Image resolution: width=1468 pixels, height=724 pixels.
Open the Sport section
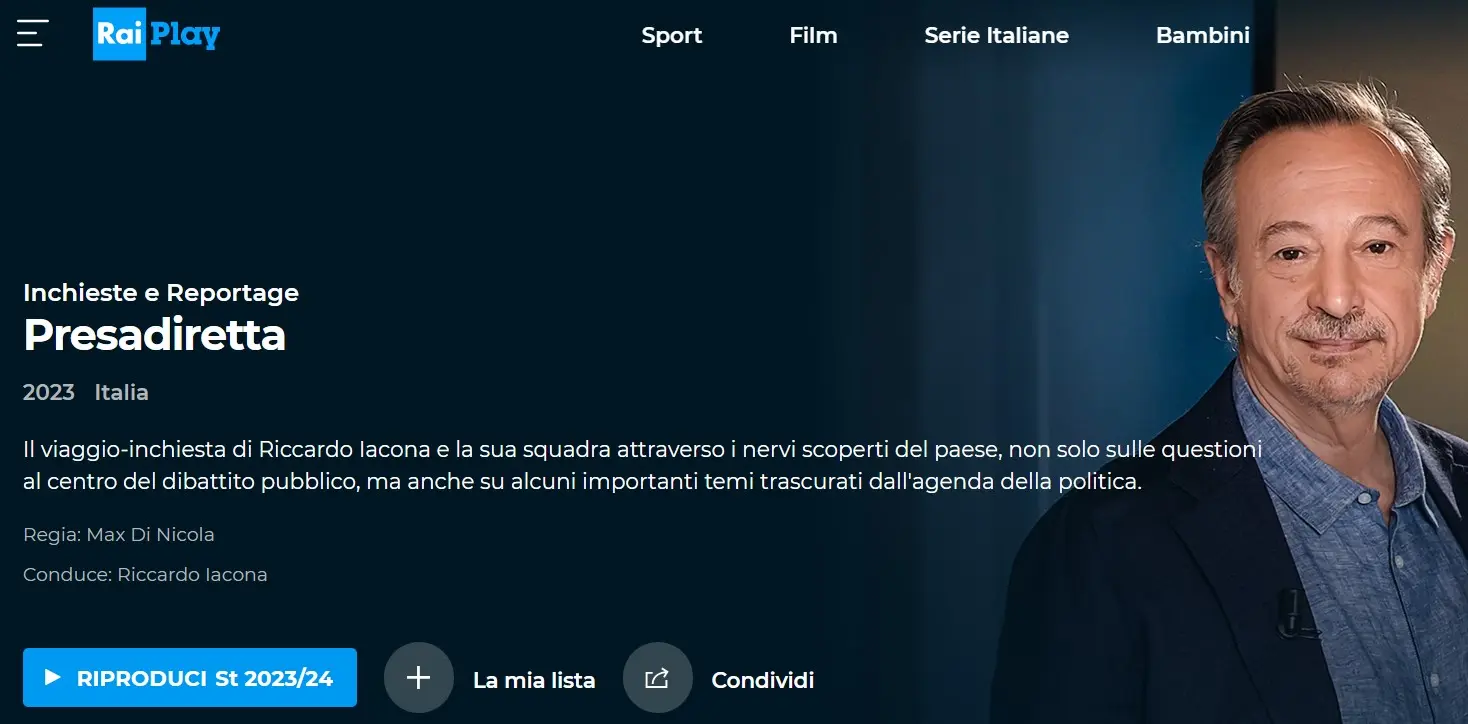[x=672, y=35]
